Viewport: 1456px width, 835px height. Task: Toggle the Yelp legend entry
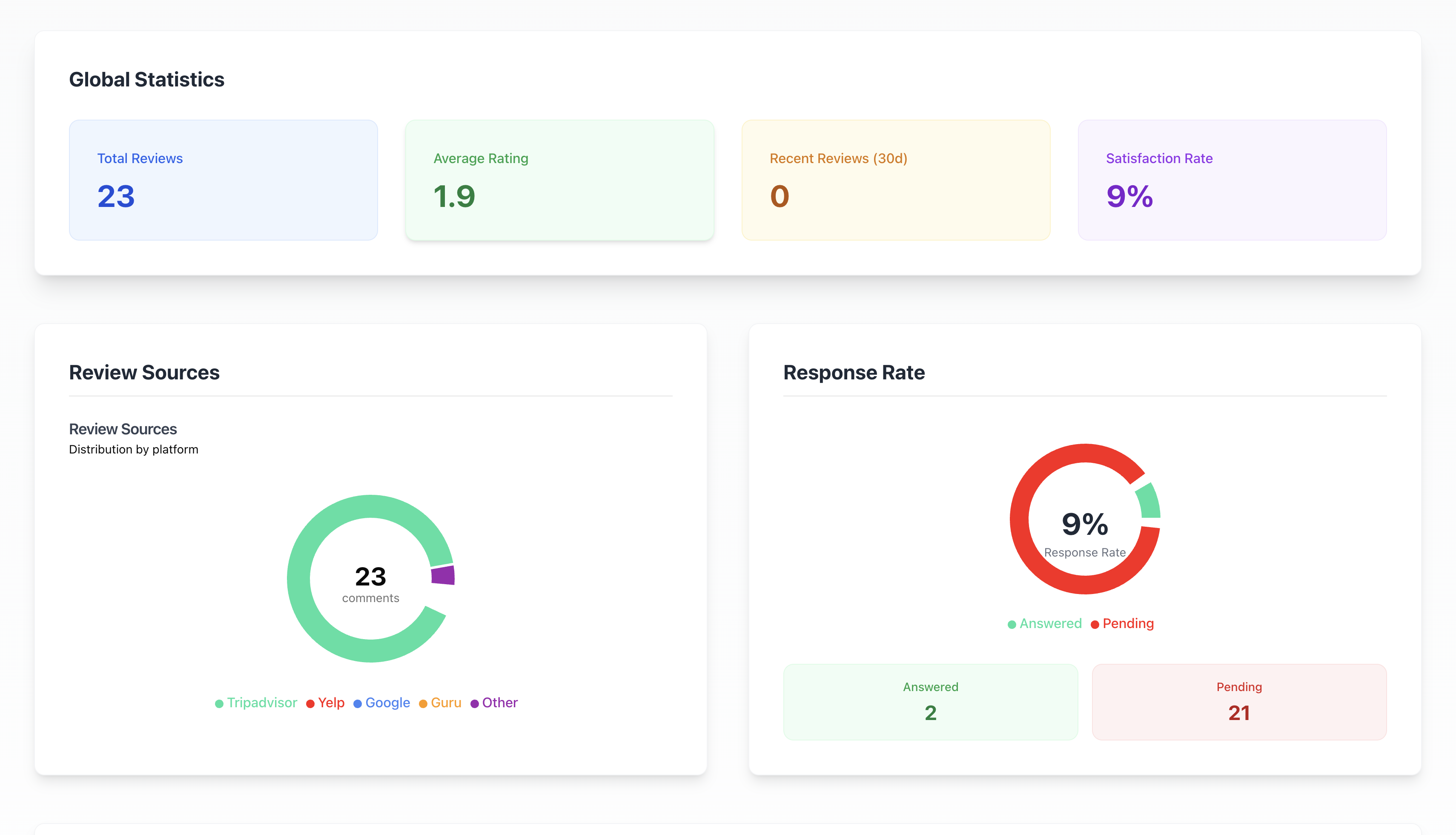pos(331,703)
